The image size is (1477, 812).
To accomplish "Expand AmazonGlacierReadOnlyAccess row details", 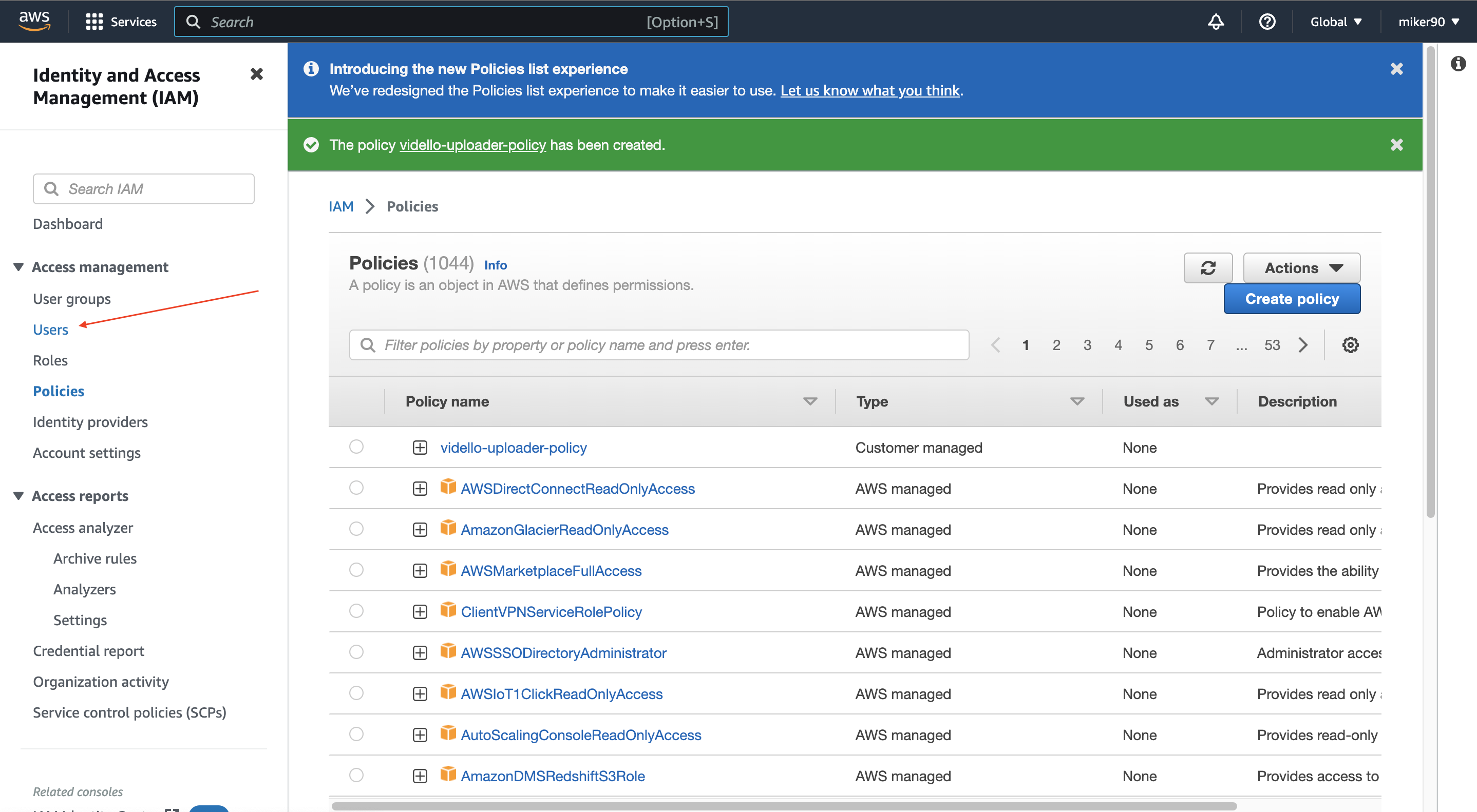I will click(x=420, y=530).
